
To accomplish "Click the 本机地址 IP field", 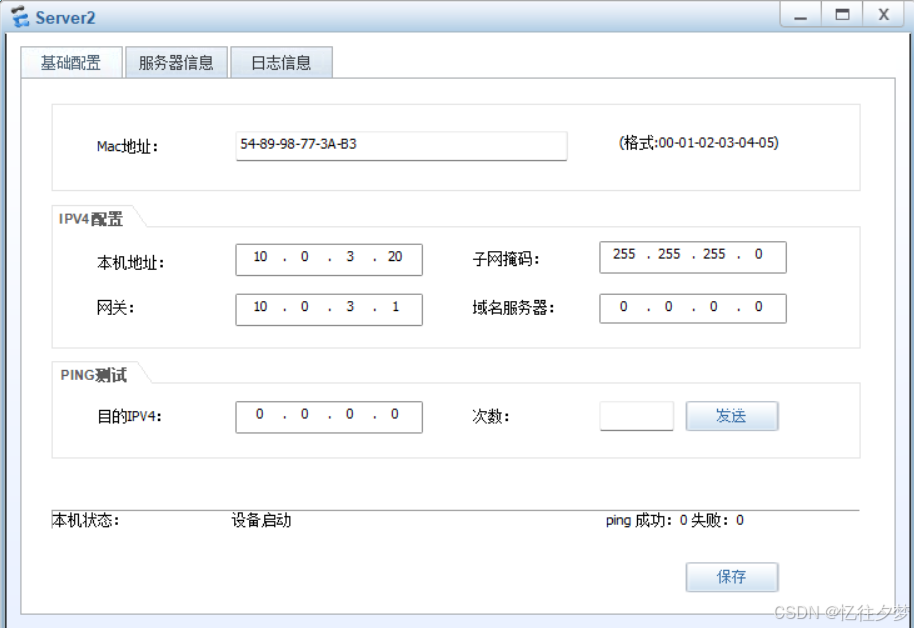I will [x=329, y=259].
